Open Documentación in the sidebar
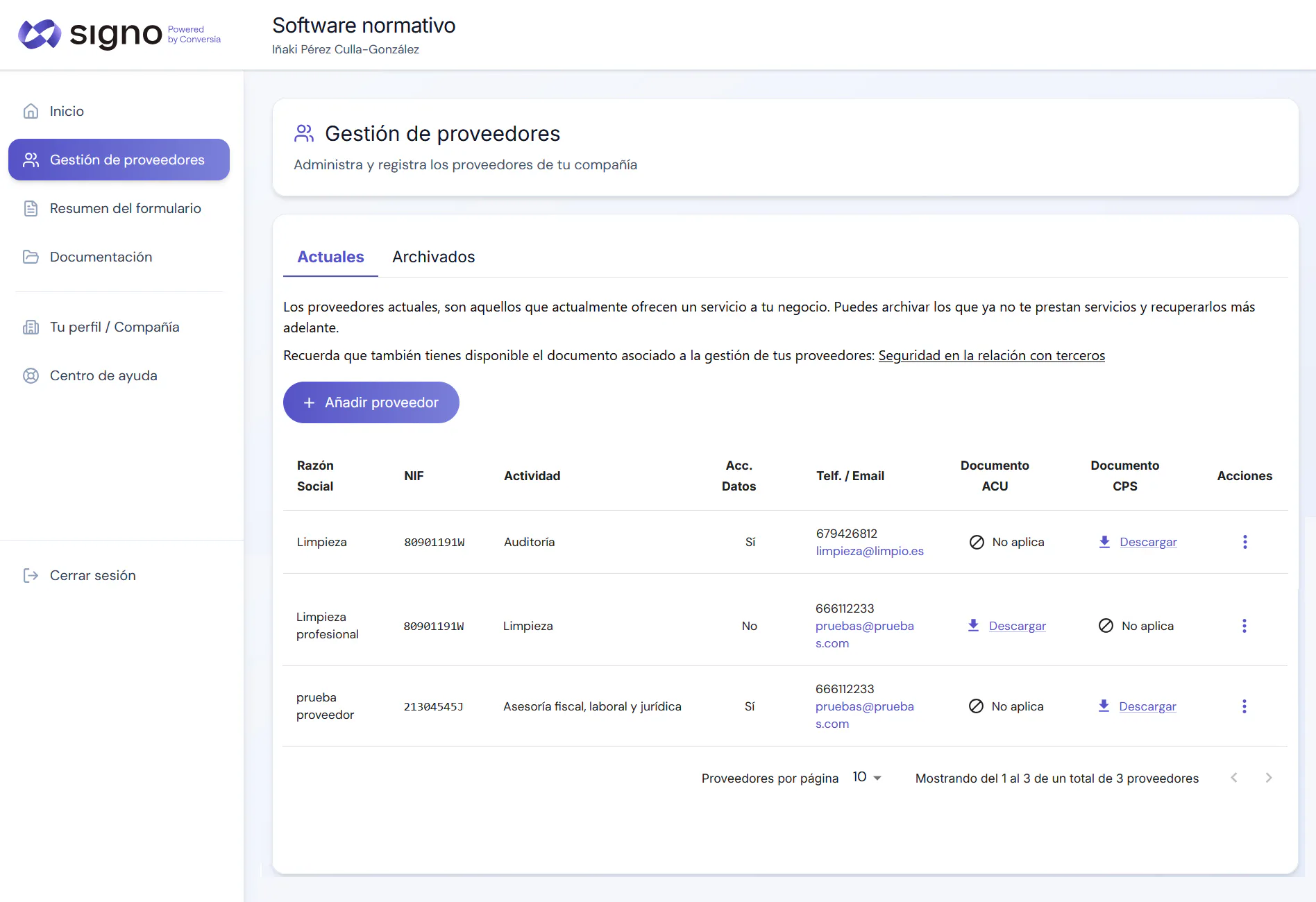 pos(119,257)
